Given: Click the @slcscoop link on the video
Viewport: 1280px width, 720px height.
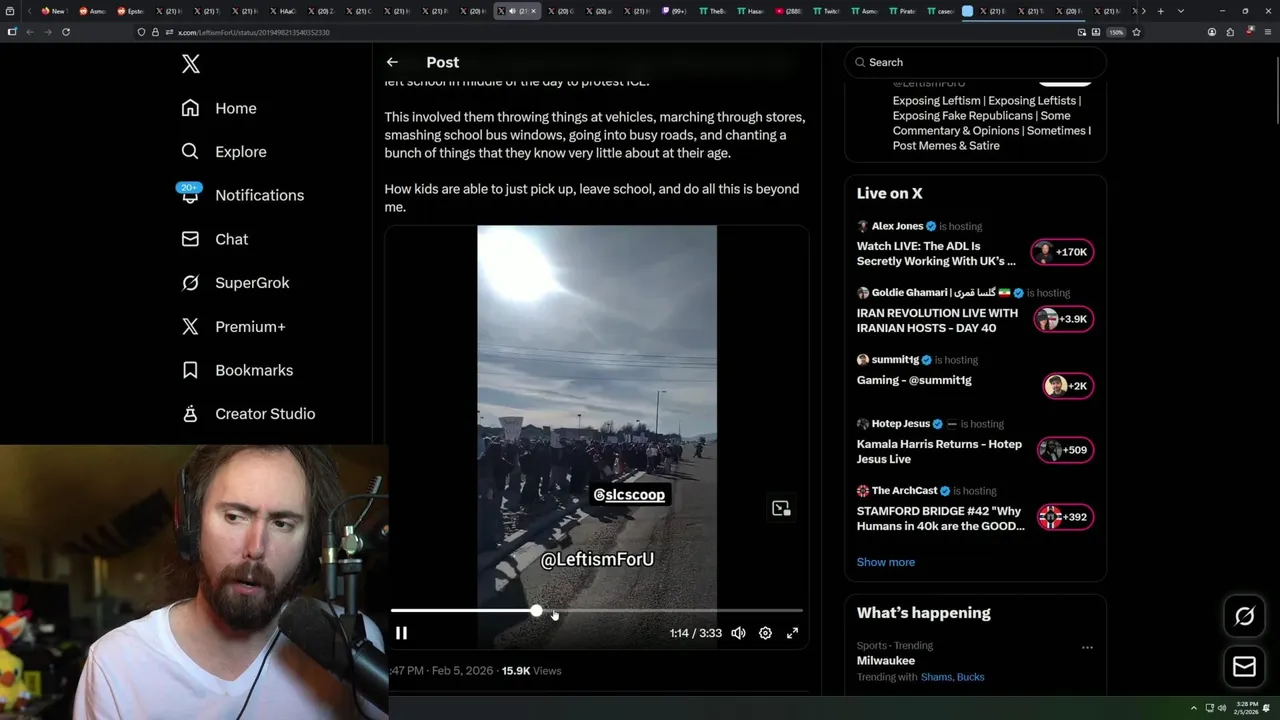Looking at the screenshot, I should [629, 495].
